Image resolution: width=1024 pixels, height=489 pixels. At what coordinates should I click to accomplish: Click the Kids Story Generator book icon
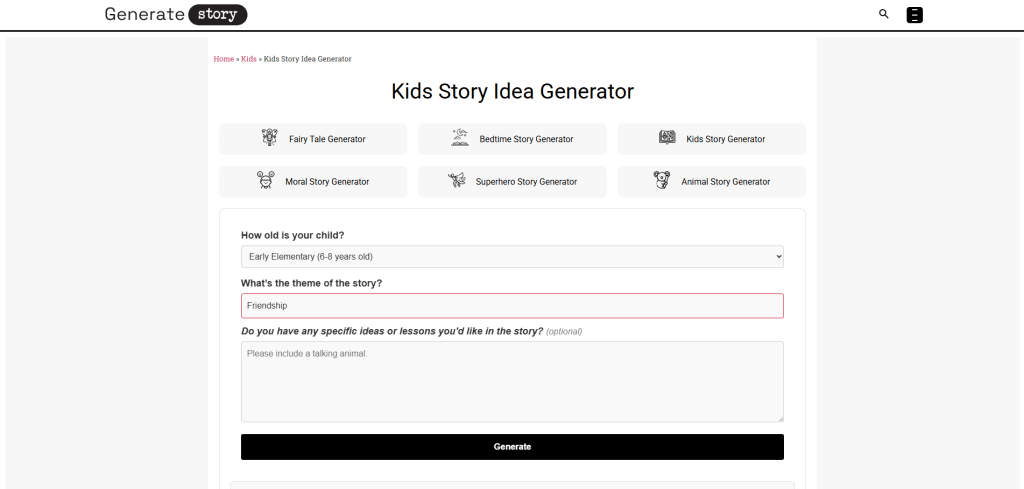(x=667, y=138)
